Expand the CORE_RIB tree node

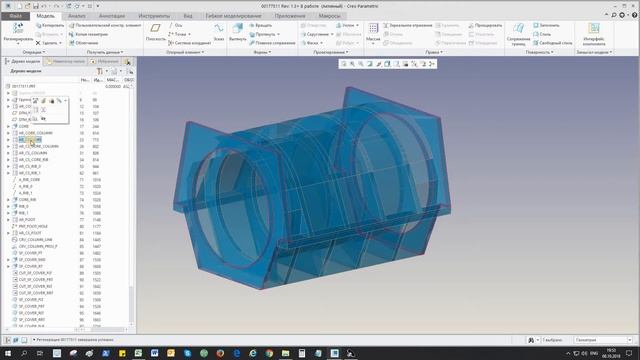pos(8,200)
